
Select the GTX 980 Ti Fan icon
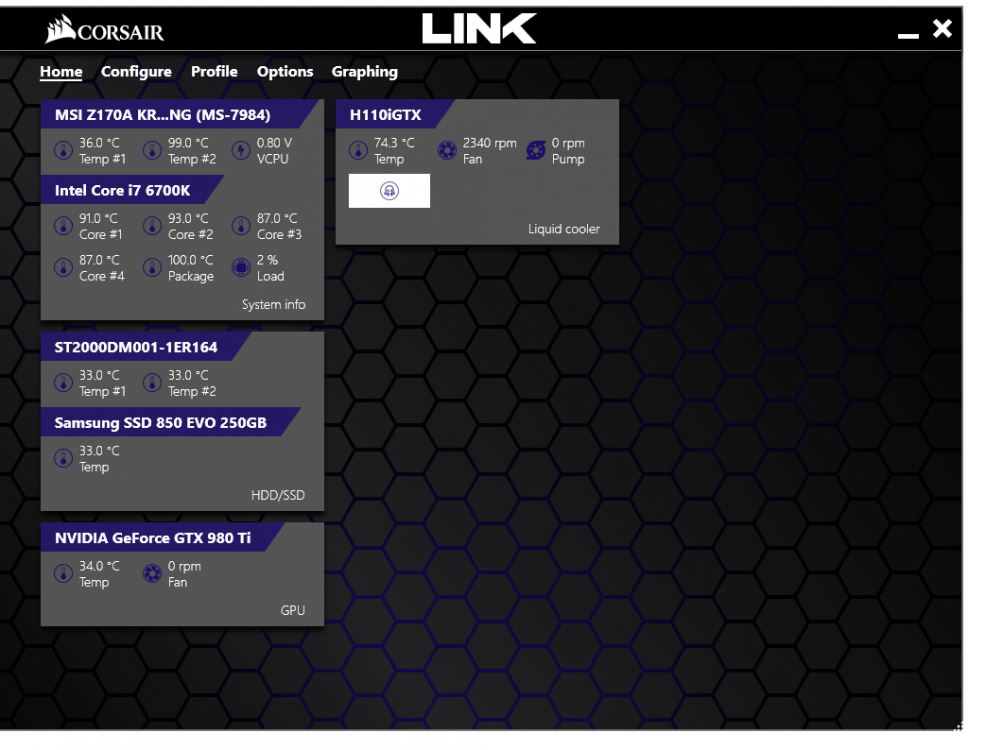coord(152,573)
